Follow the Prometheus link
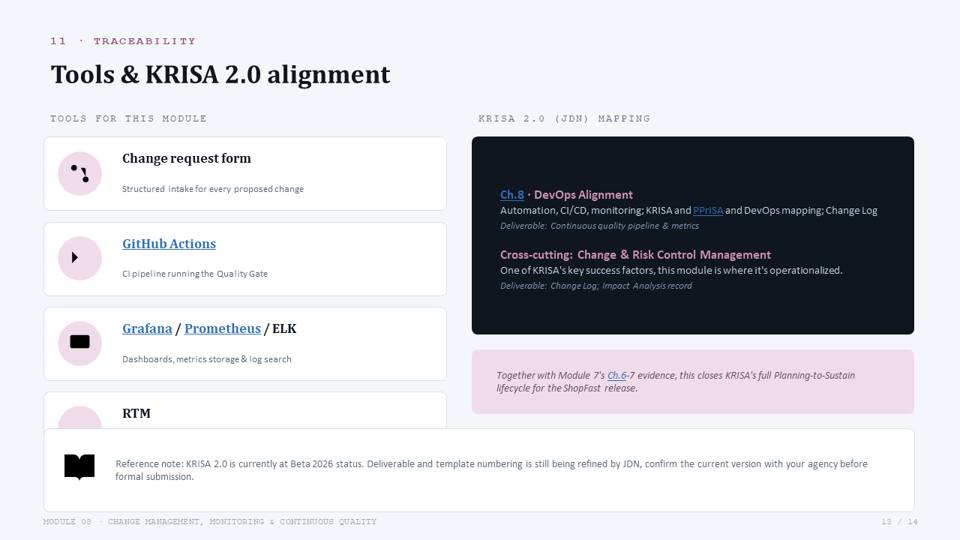Viewport: 960px width, 540px height. click(x=222, y=329)
